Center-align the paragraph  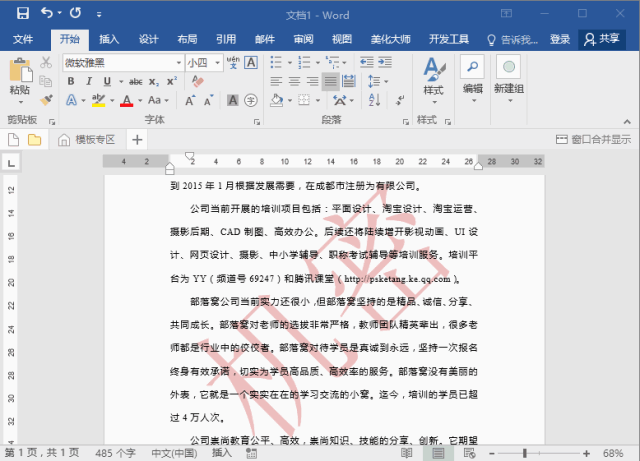pos(294,81)
